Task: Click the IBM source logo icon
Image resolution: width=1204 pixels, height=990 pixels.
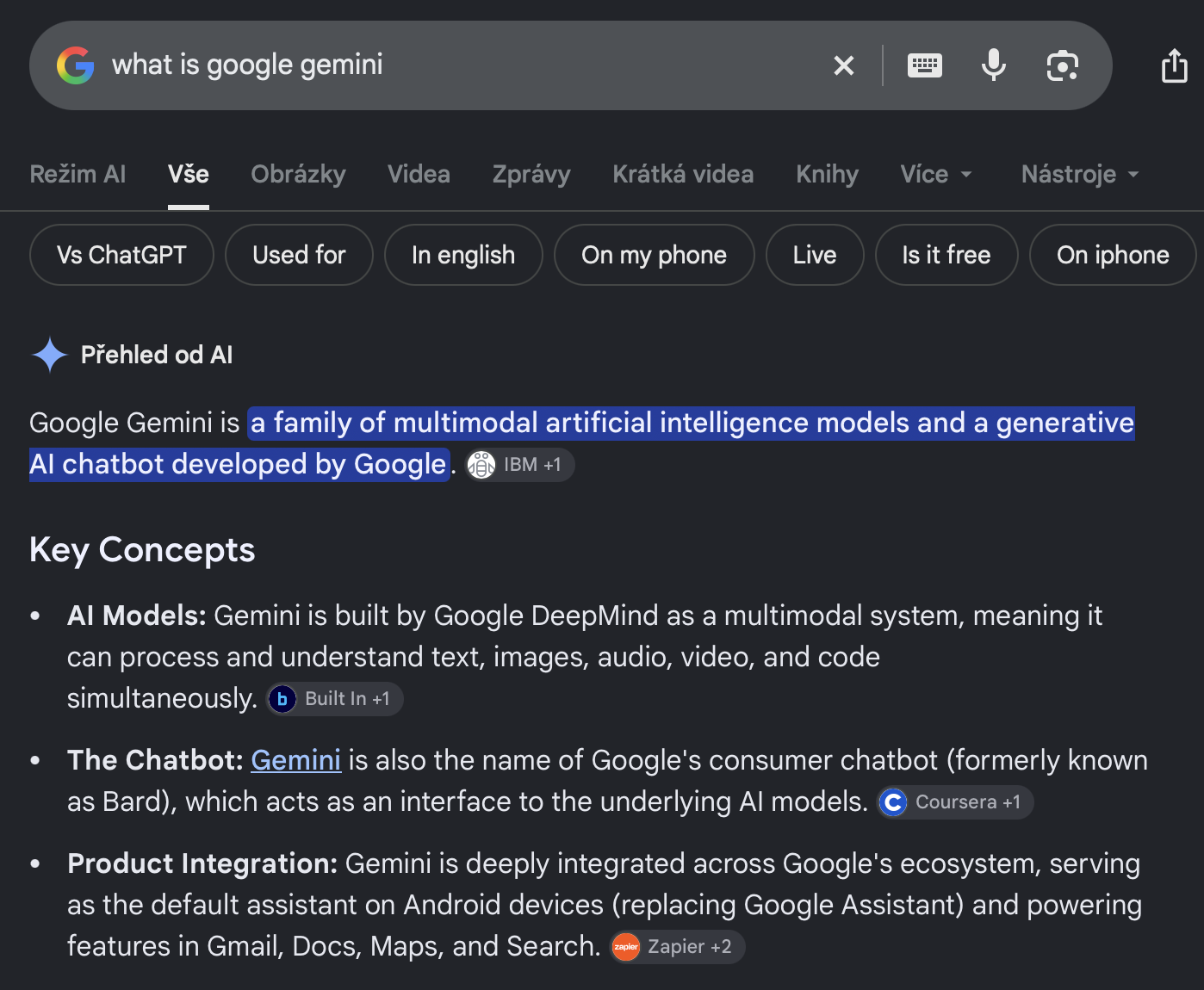Action: click(x=481, y=465)
